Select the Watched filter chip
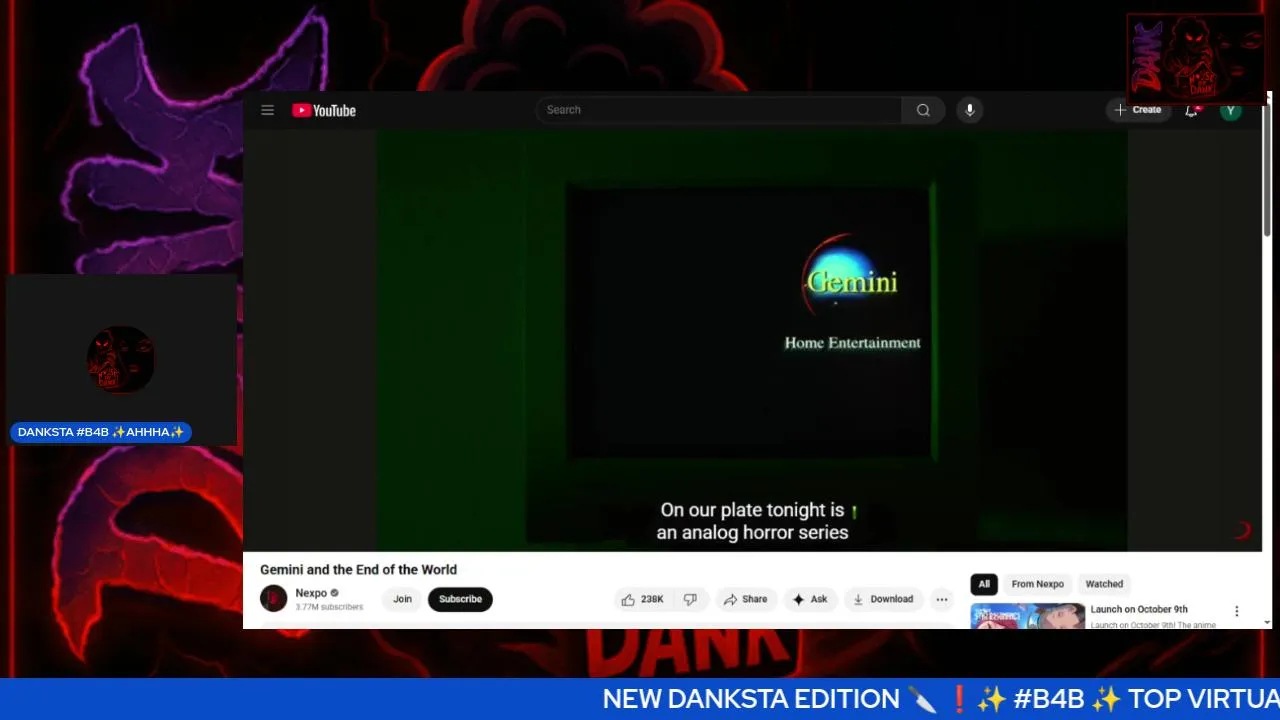 [x=1104, y=584]
